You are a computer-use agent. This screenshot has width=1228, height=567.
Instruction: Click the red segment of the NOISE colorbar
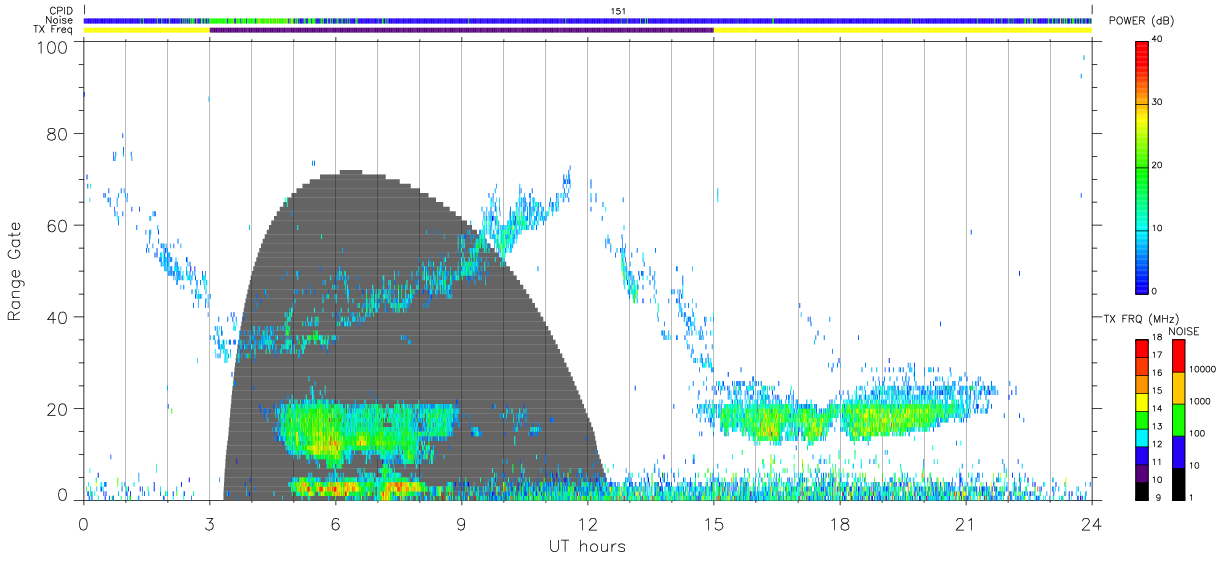pos(1177,355)
